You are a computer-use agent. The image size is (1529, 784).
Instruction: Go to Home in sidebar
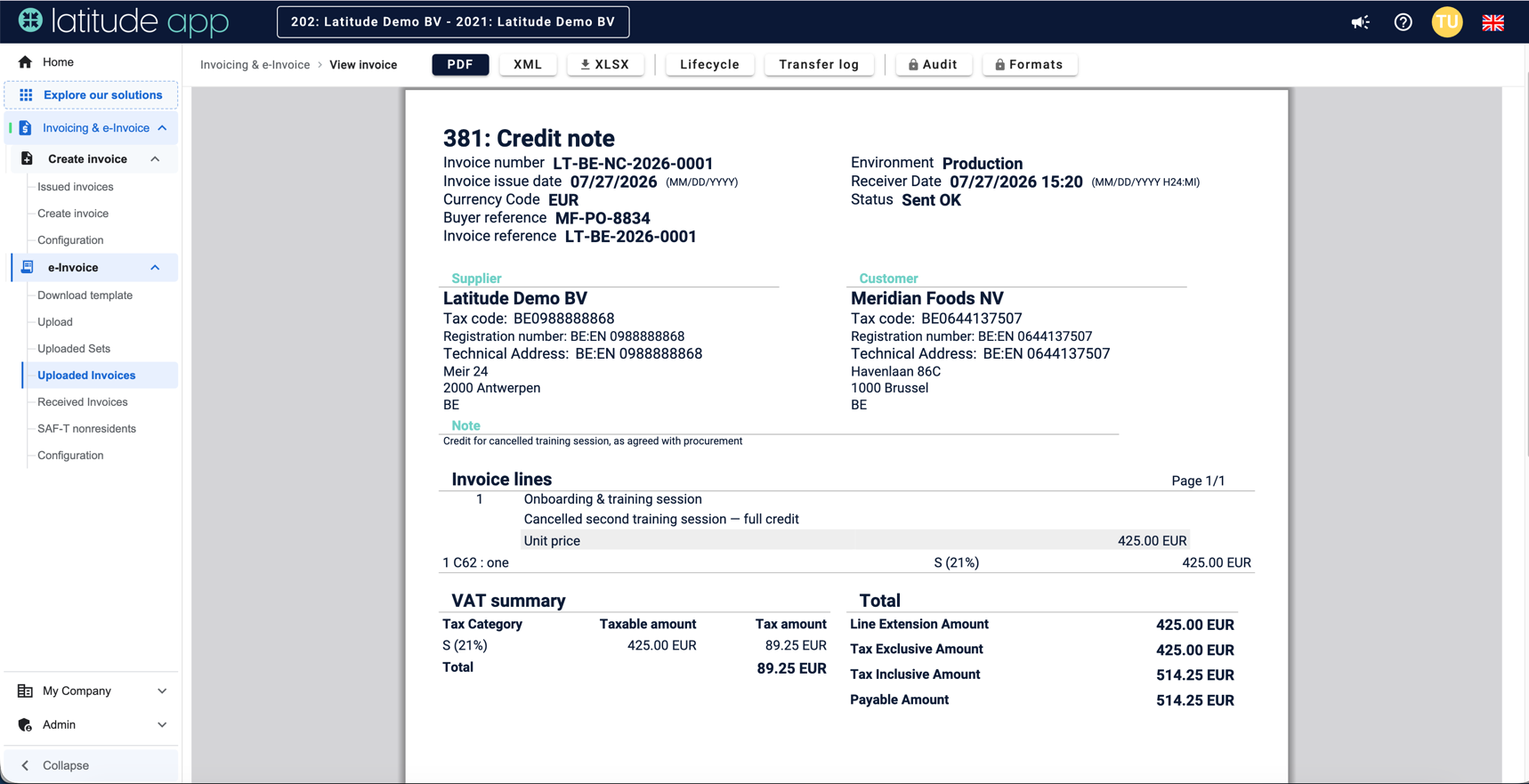click(58, 62)
